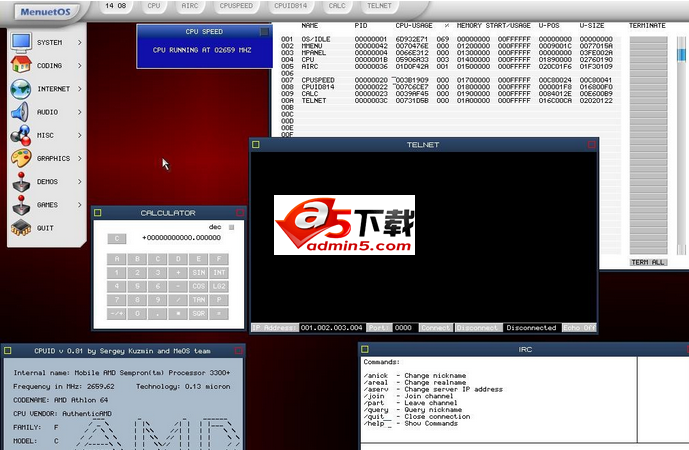Expand the INTERNET submenu arrow

80,89
